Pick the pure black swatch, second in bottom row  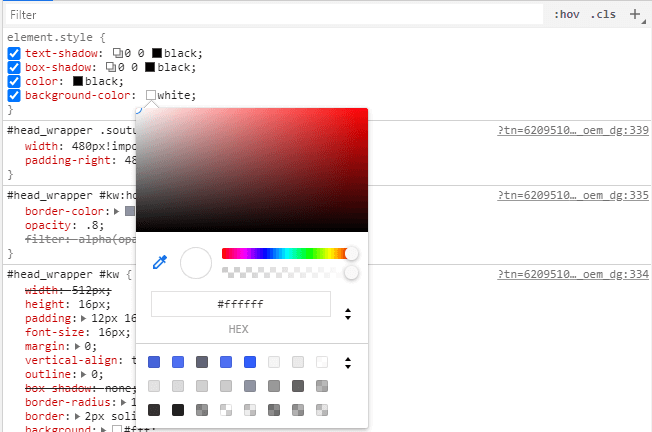pyautogui.click(x=178, y=410)
